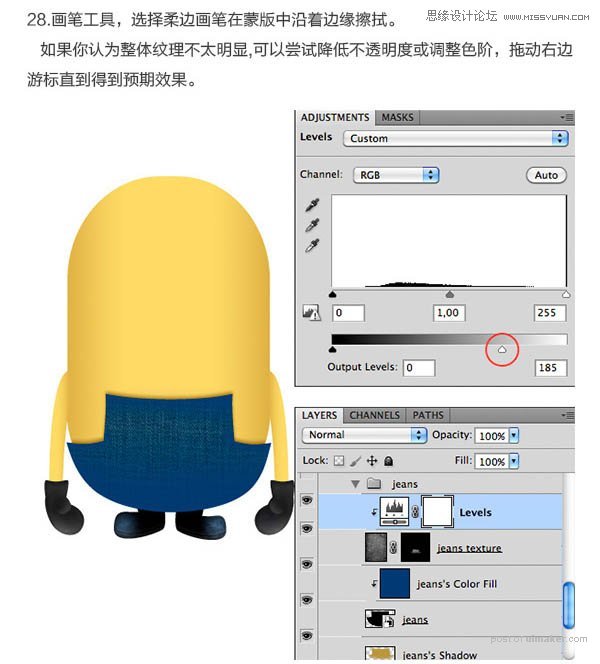Open the Channel RGB dropdown
The height and width of the screenshot is (664, 600).
pos(396,175)
